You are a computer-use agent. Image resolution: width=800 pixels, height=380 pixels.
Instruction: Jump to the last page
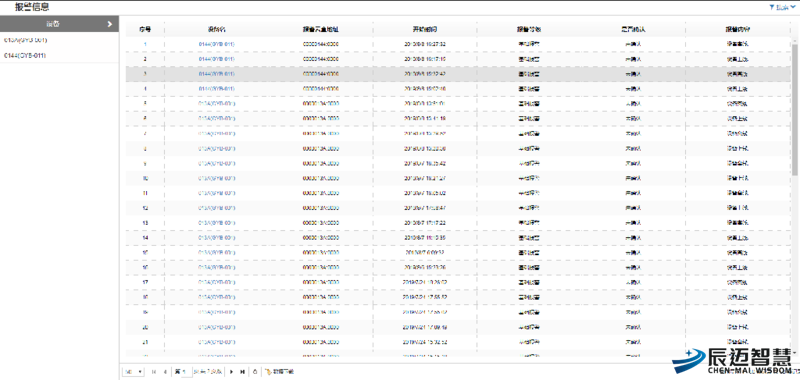click(242, 372)
